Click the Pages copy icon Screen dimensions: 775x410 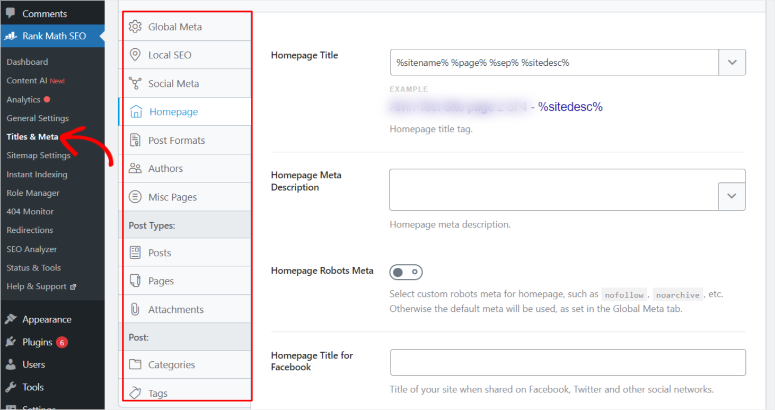point(135,281)
